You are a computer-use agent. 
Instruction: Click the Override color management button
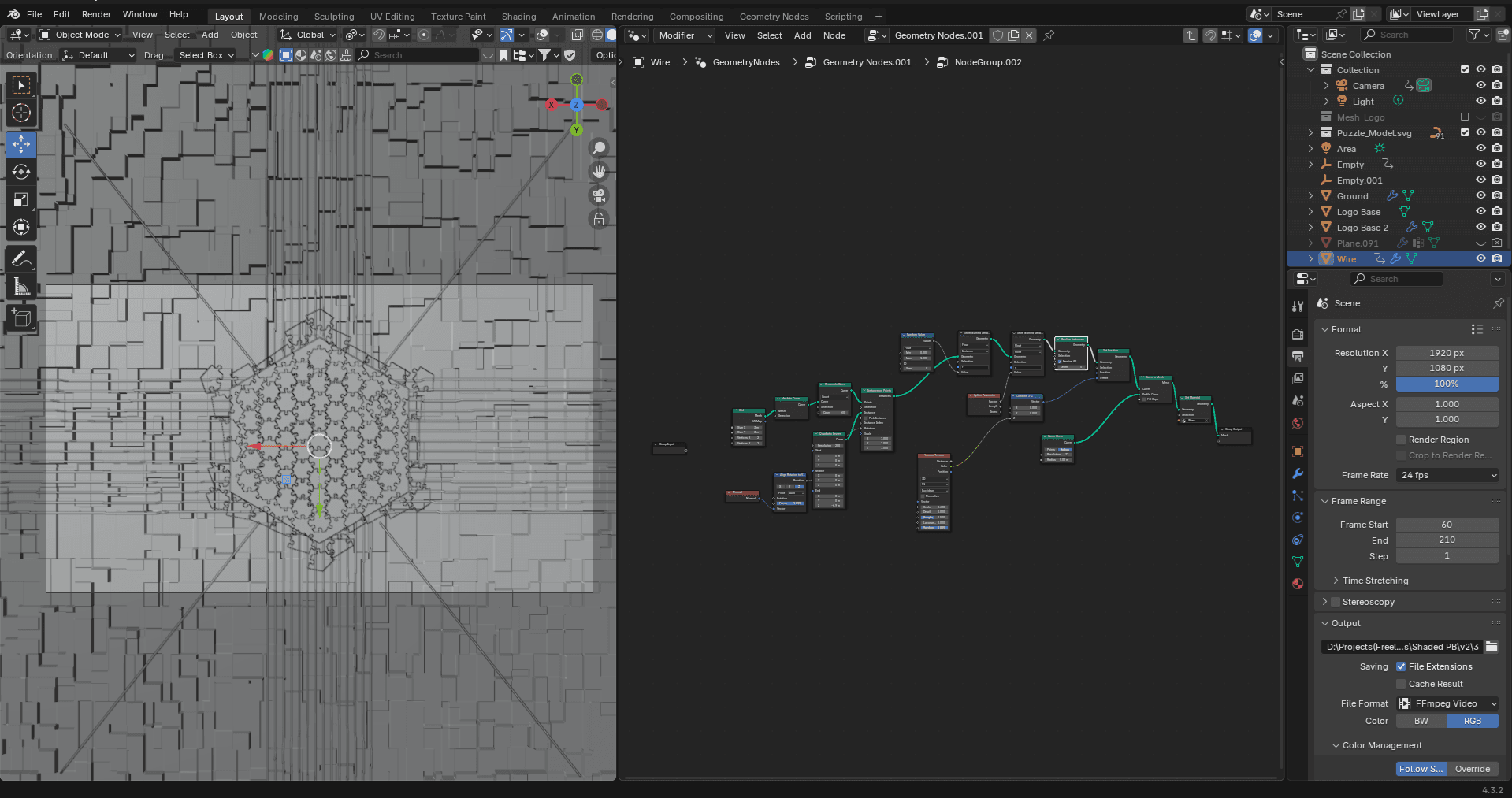point(1472,769)
